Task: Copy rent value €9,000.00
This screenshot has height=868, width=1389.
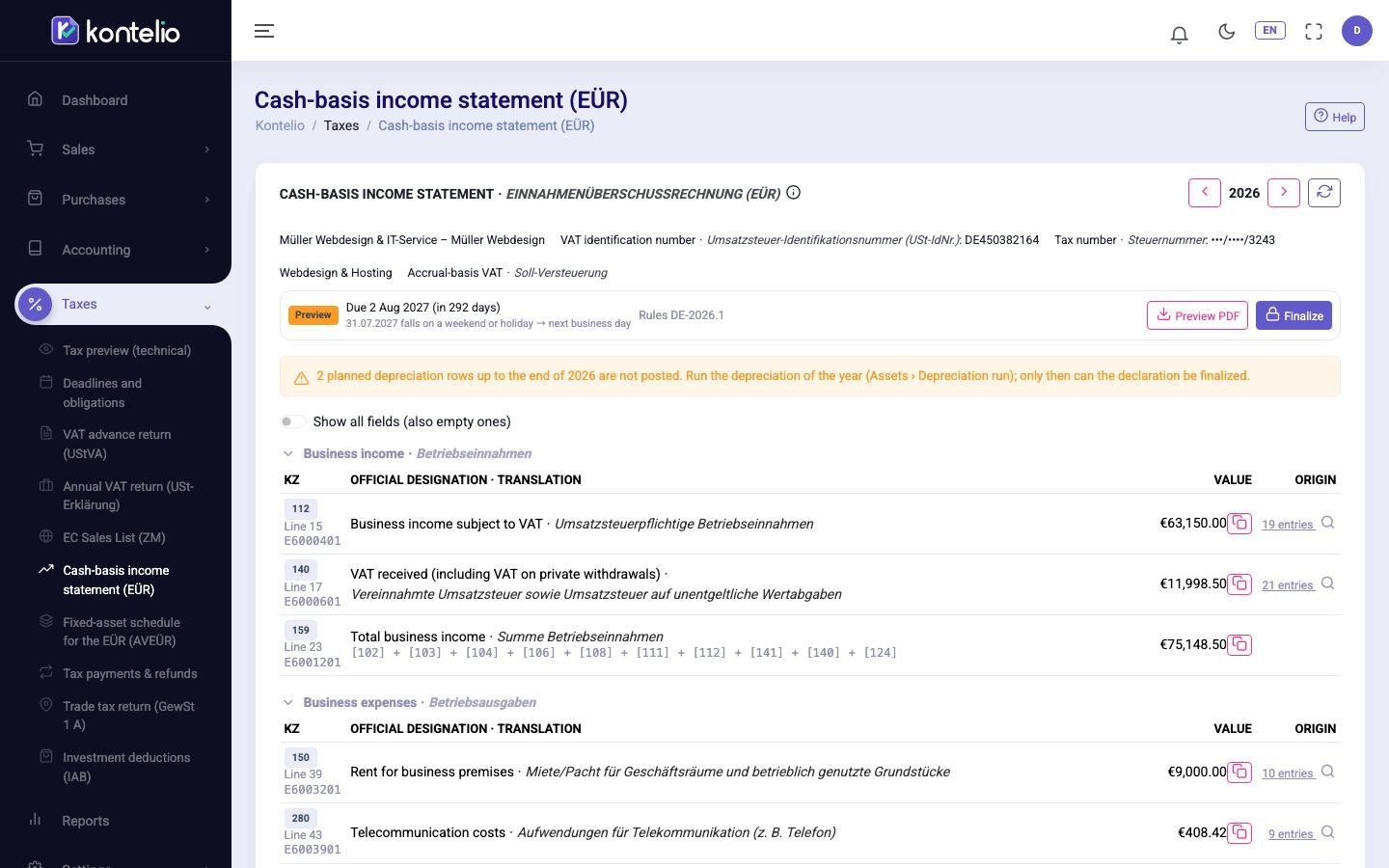Action: pyautogui.click(x=1239, y=773)
